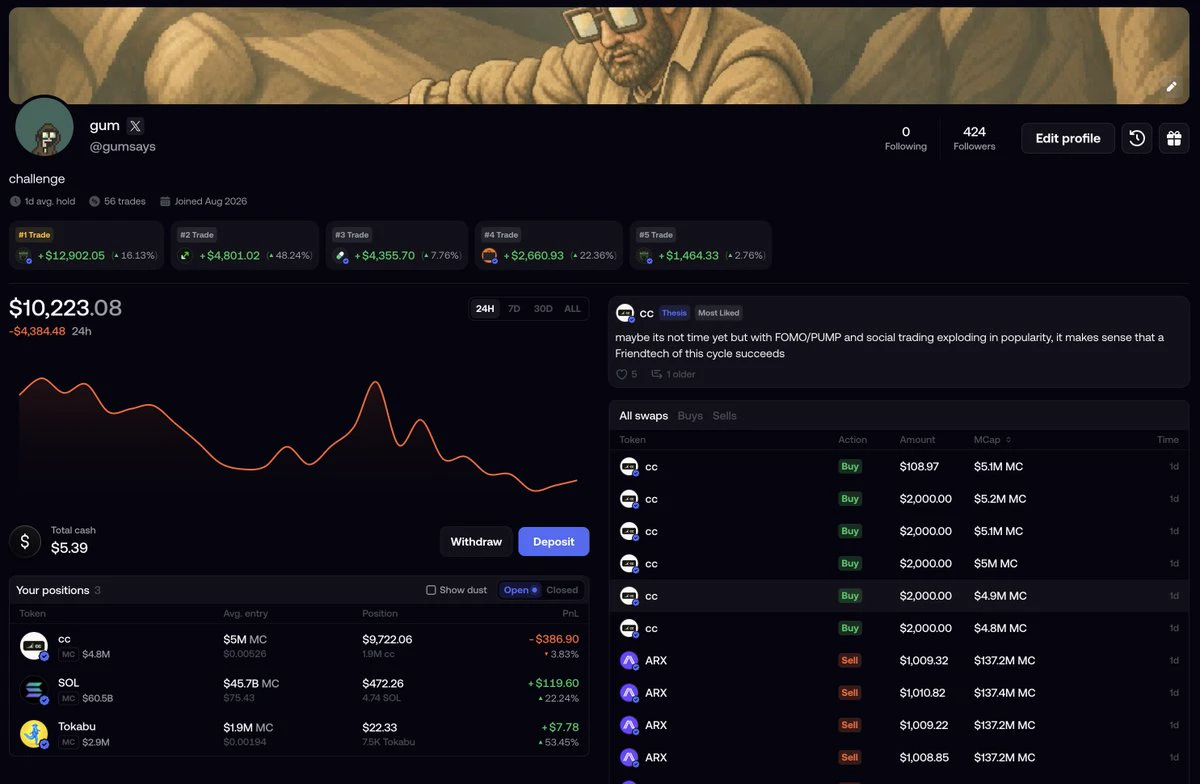Screen dimensions: 1200x784
Task: Click the Withdraw button
Action: (x=476, y=542)
